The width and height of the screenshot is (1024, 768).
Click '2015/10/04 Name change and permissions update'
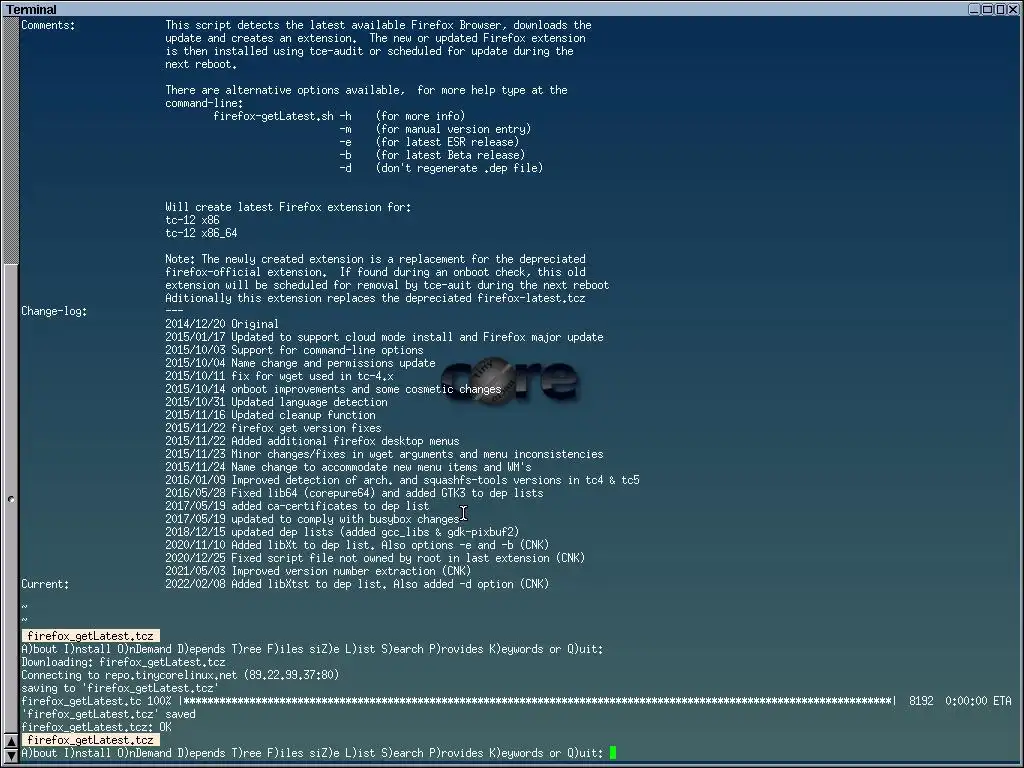tap(300, 363)
